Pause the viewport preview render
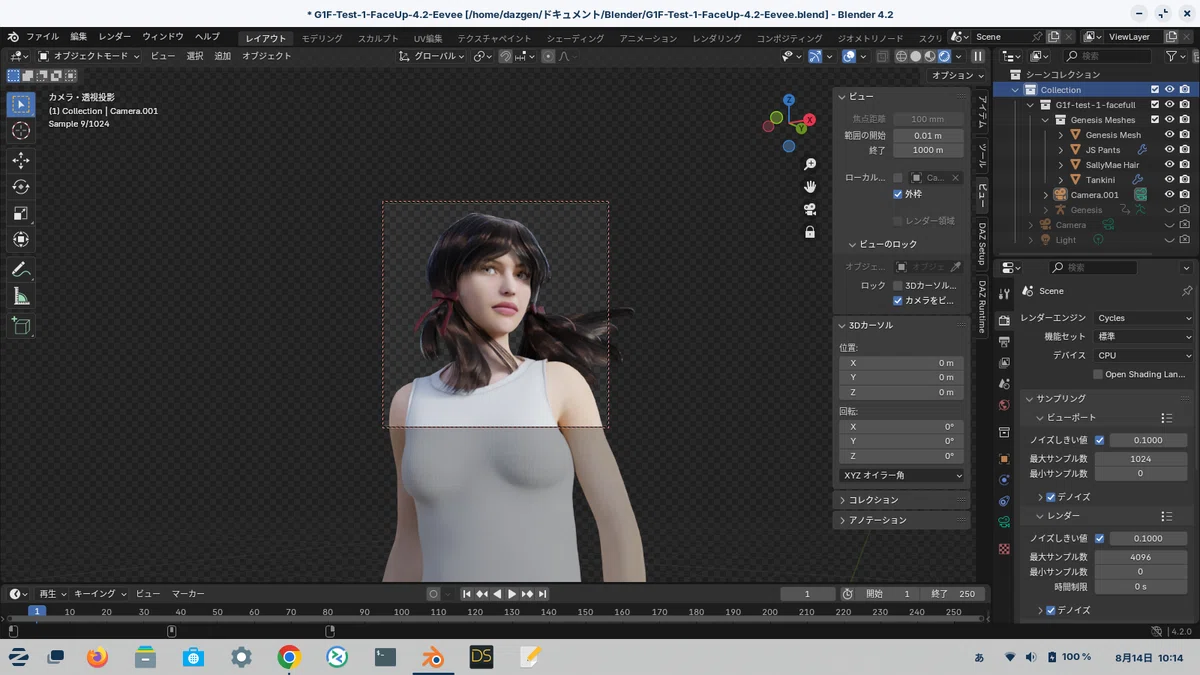 point(978,56)
